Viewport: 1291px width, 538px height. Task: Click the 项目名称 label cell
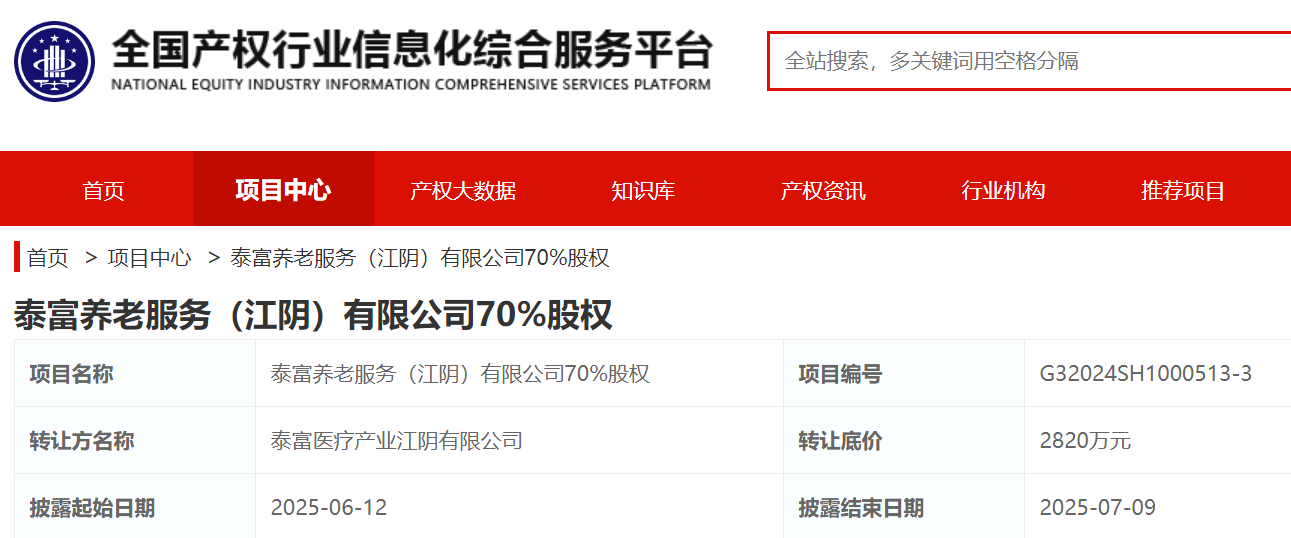[x=135, y=374]
